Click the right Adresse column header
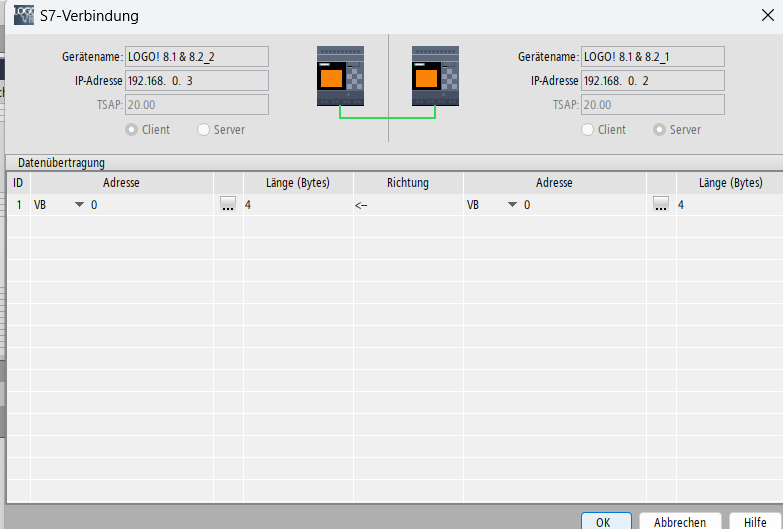 555,183
